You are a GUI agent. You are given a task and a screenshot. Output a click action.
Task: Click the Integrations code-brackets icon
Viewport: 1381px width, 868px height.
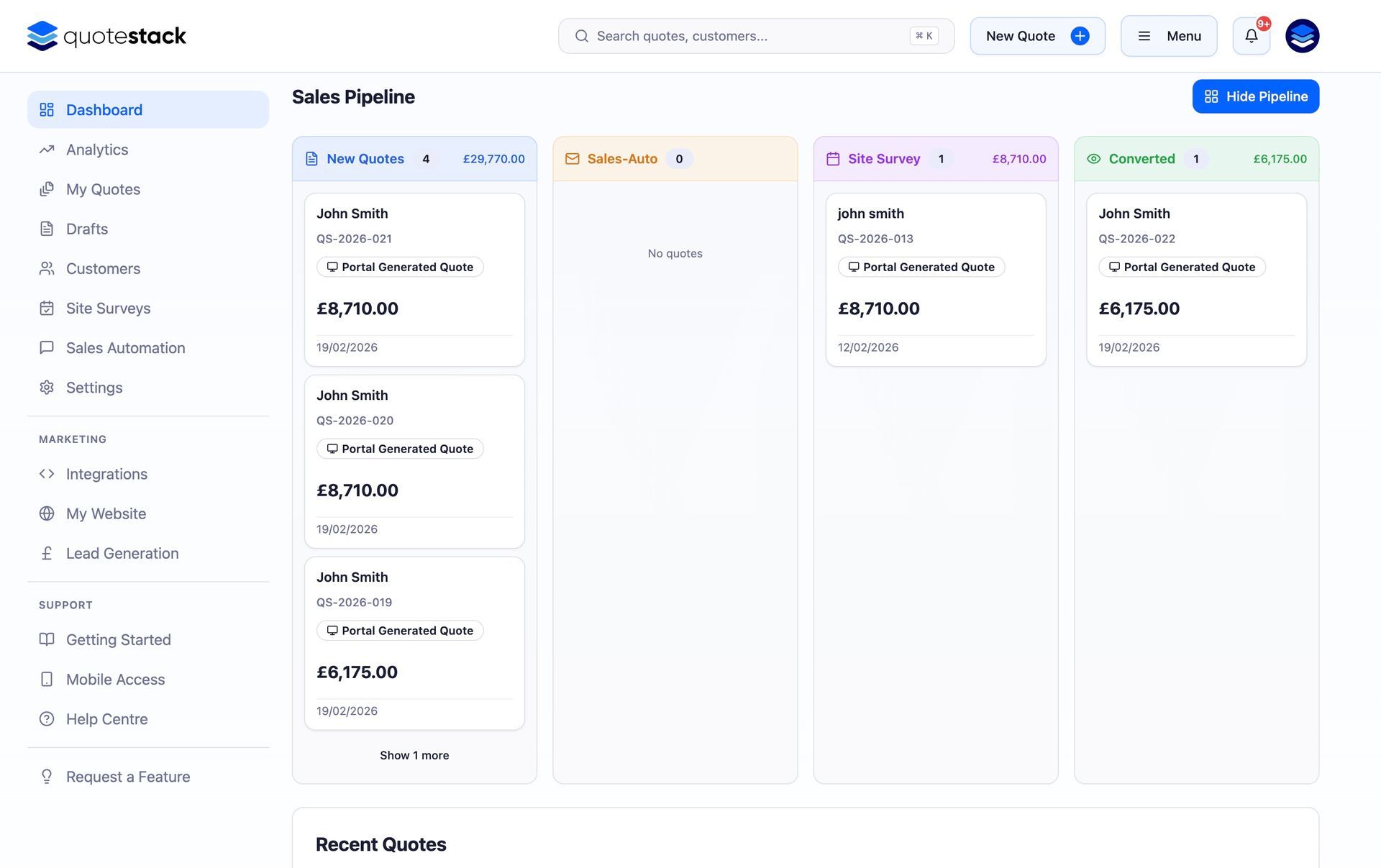(47, 474)
